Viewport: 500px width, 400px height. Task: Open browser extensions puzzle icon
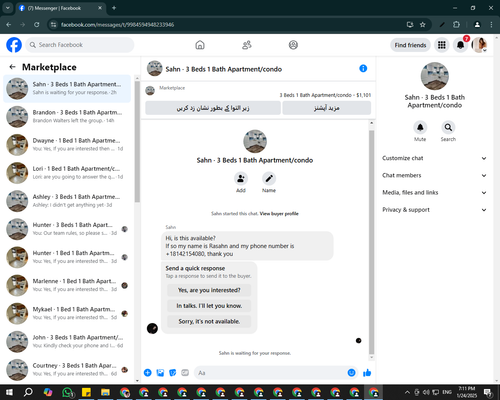456,25
